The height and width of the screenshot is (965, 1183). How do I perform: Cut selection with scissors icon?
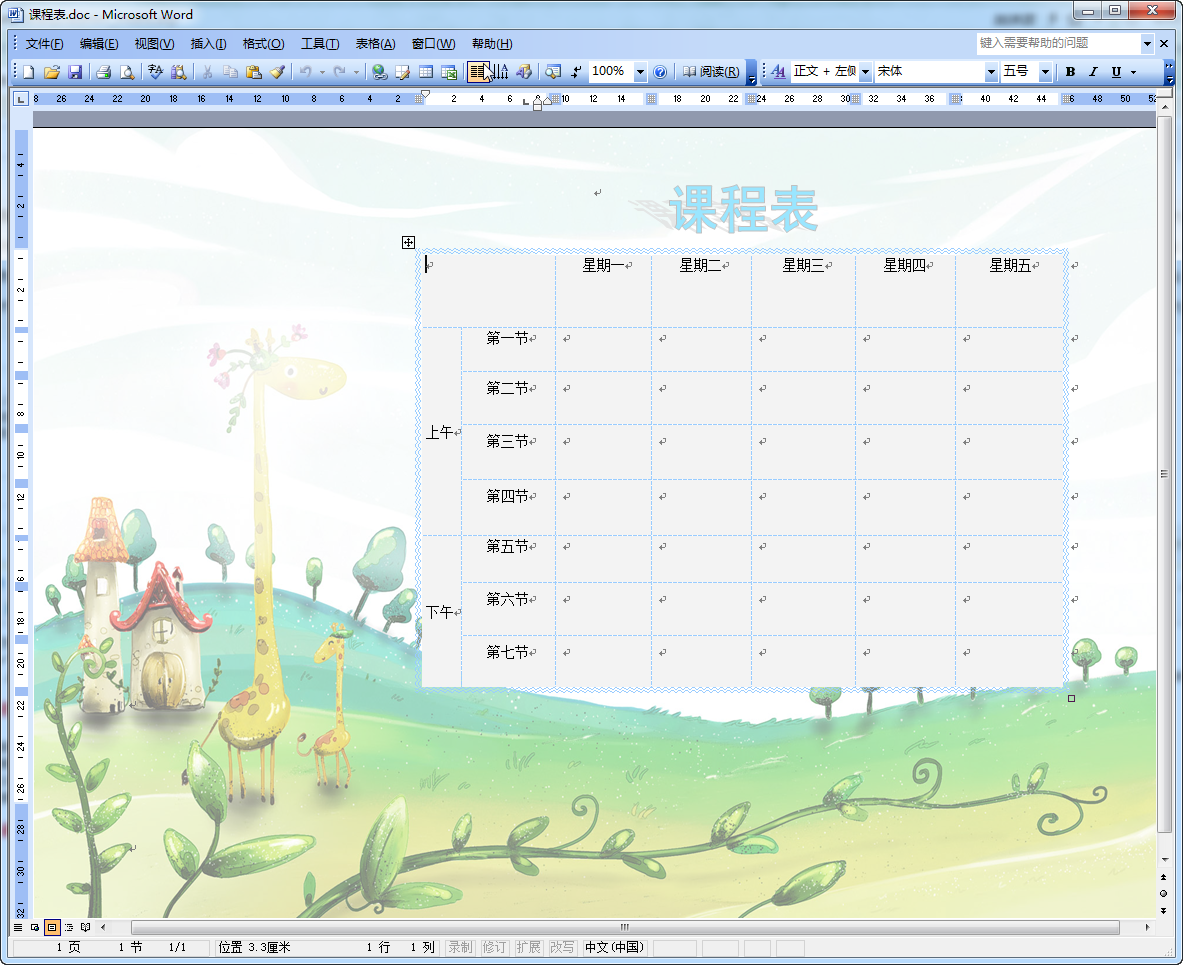(207, 72)
